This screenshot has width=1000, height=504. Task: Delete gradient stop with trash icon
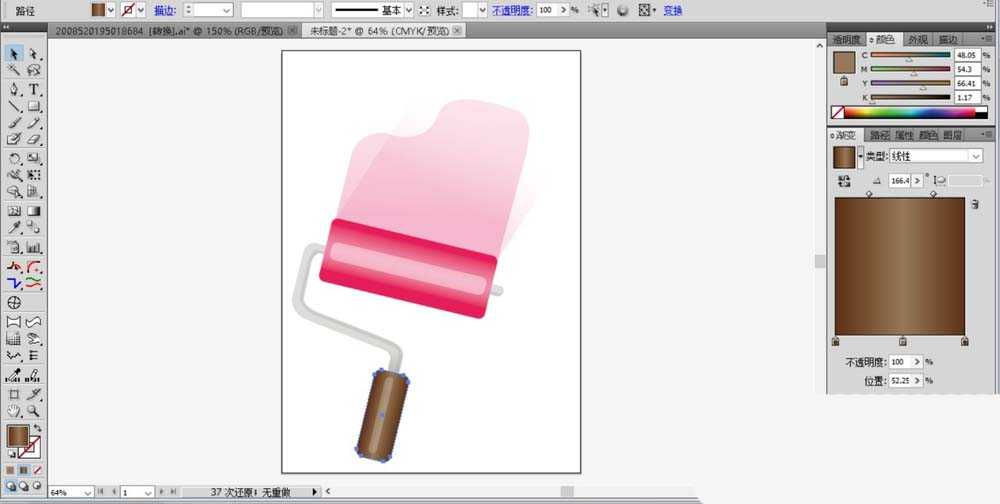(973, 203)
